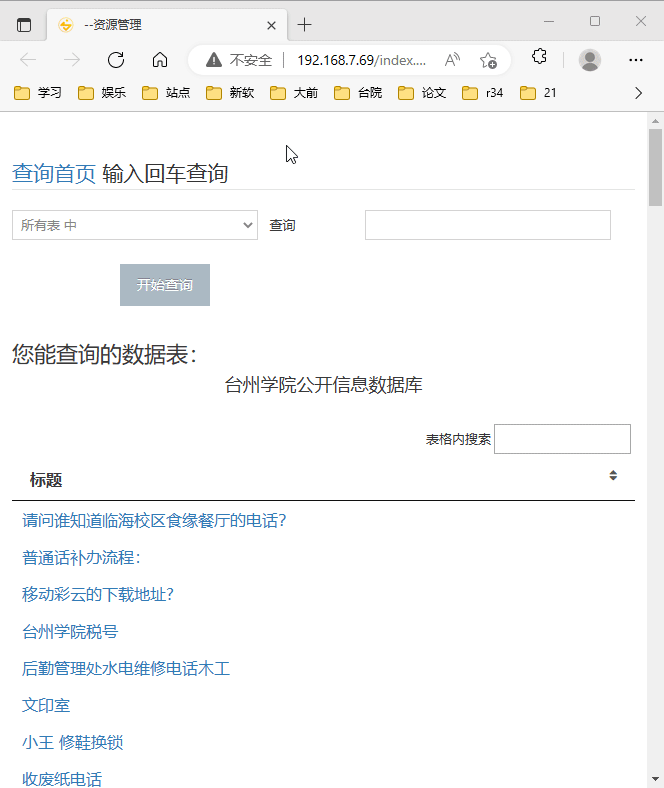The width and height of the screenshot is (664, 788).
Task: Click the 查询首页 link
Action: pyautogui.click(x=54, y=174)
